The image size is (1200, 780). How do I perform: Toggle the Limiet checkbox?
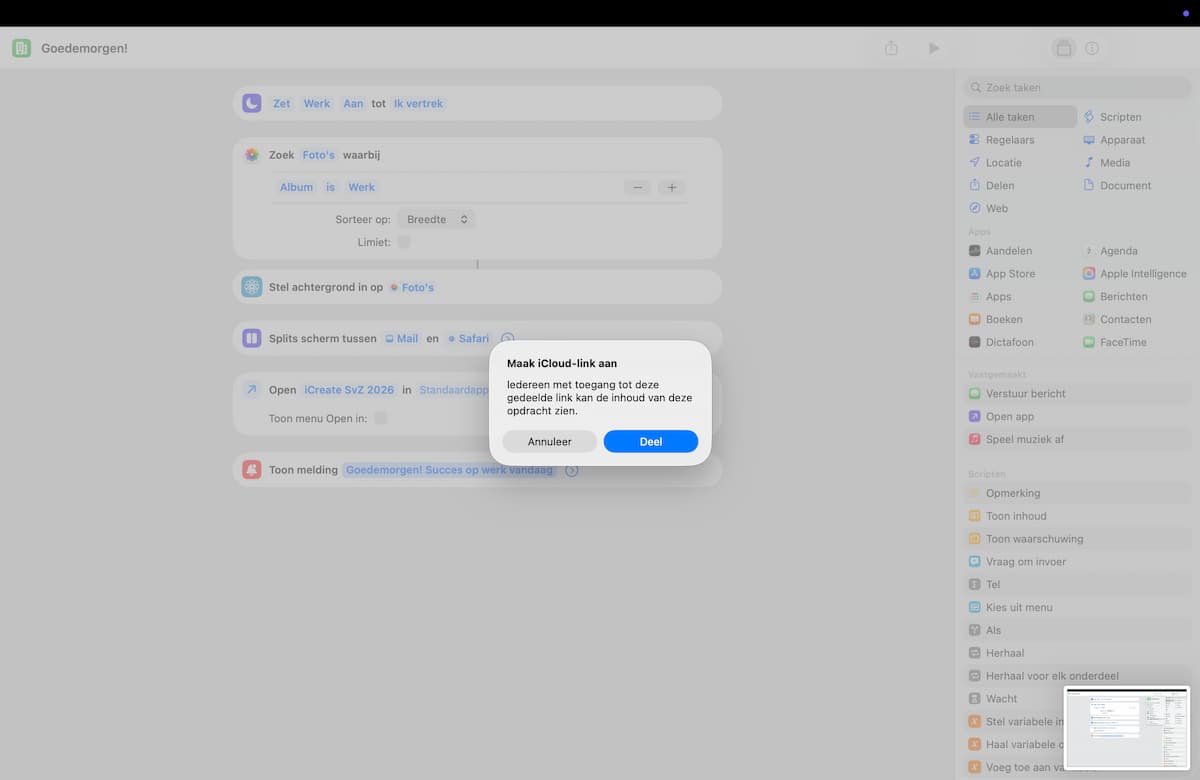(404, 242)
